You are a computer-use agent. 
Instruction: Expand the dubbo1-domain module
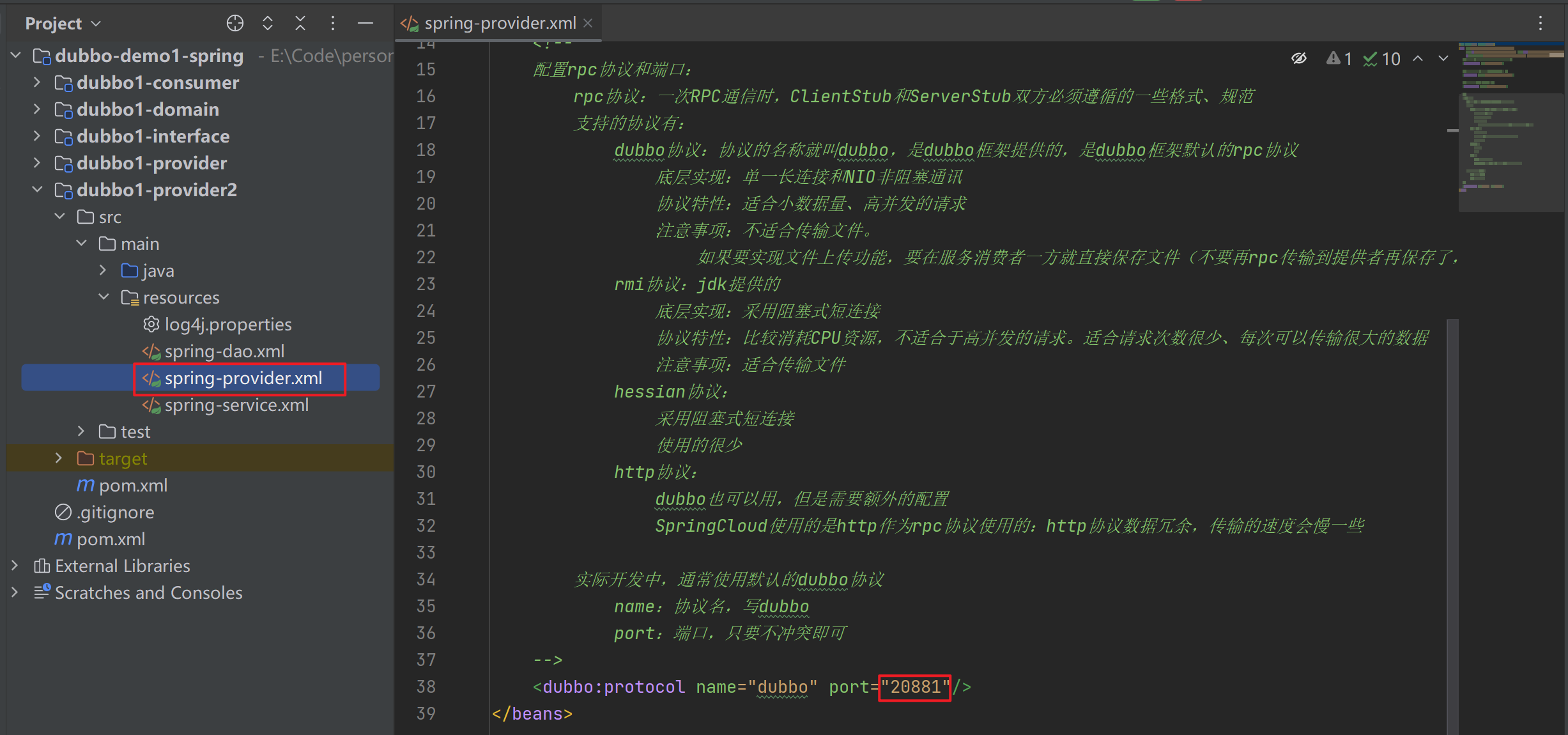pyautogui.click(x=37, y=109)
